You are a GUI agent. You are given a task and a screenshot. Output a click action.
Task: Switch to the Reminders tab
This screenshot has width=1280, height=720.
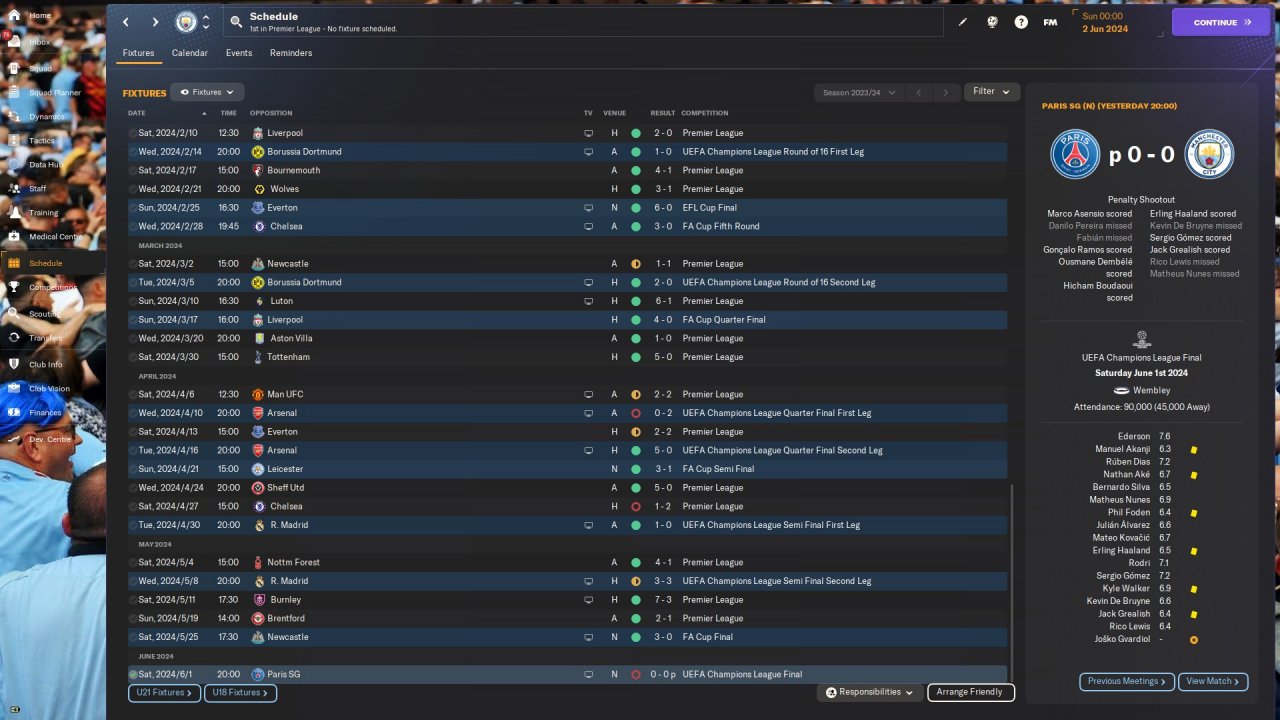click(x=291, y=53)
